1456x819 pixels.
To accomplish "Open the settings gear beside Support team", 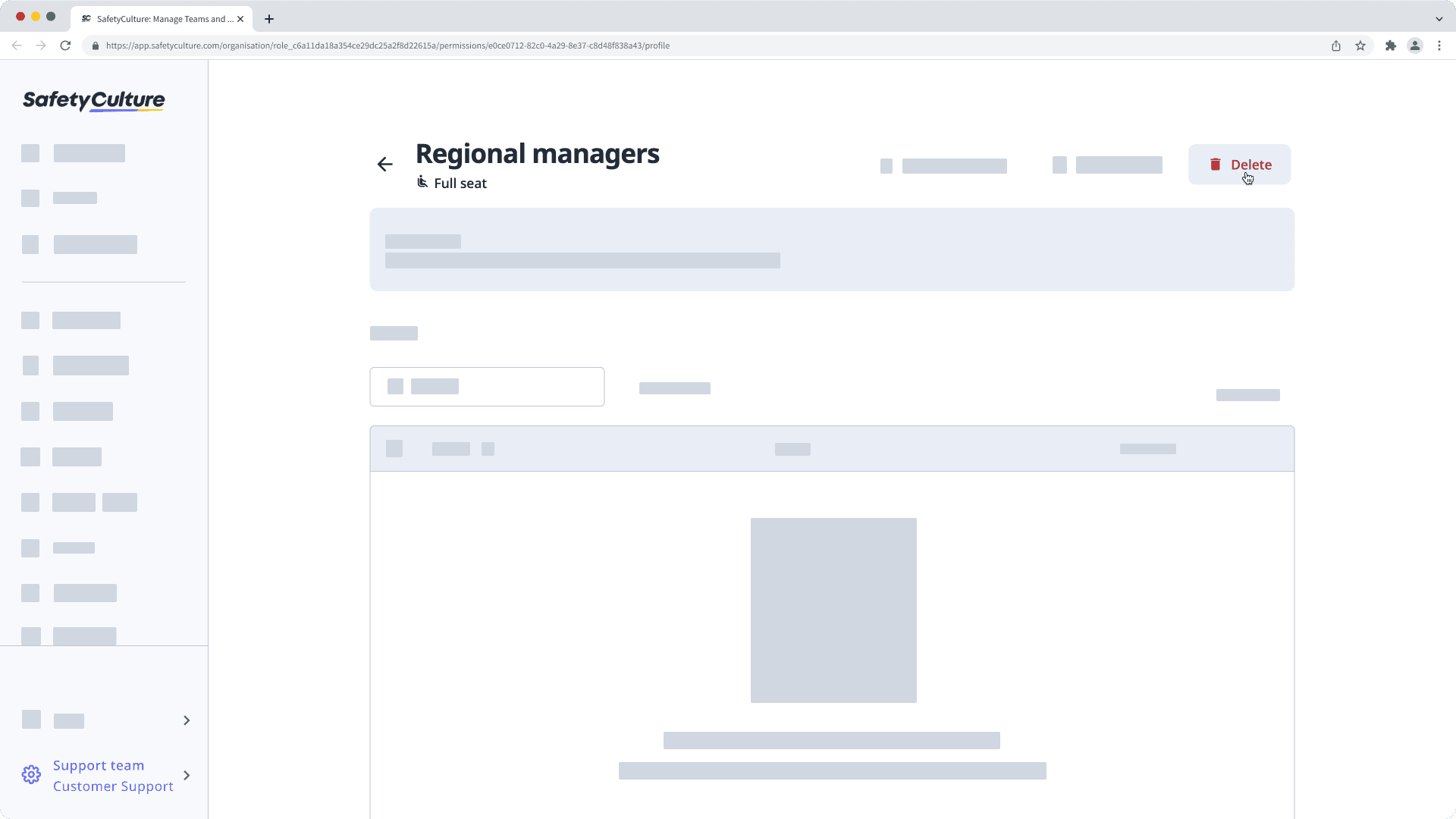I will click(31, 774).
